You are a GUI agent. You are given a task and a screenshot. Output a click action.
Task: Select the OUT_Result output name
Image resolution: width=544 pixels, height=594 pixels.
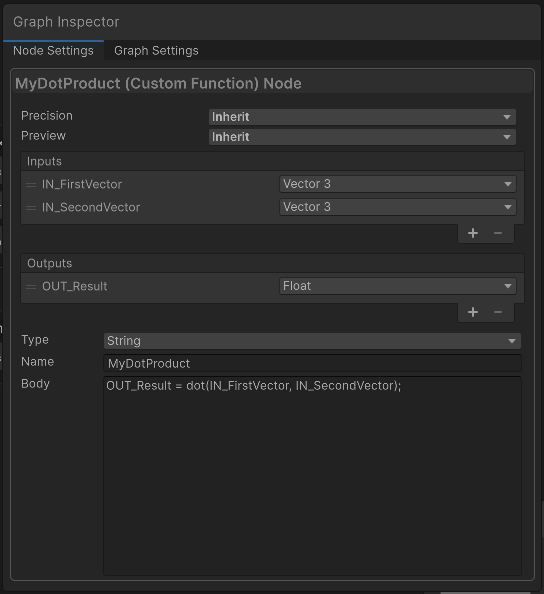pyautogui.click(x=75, y=286)
